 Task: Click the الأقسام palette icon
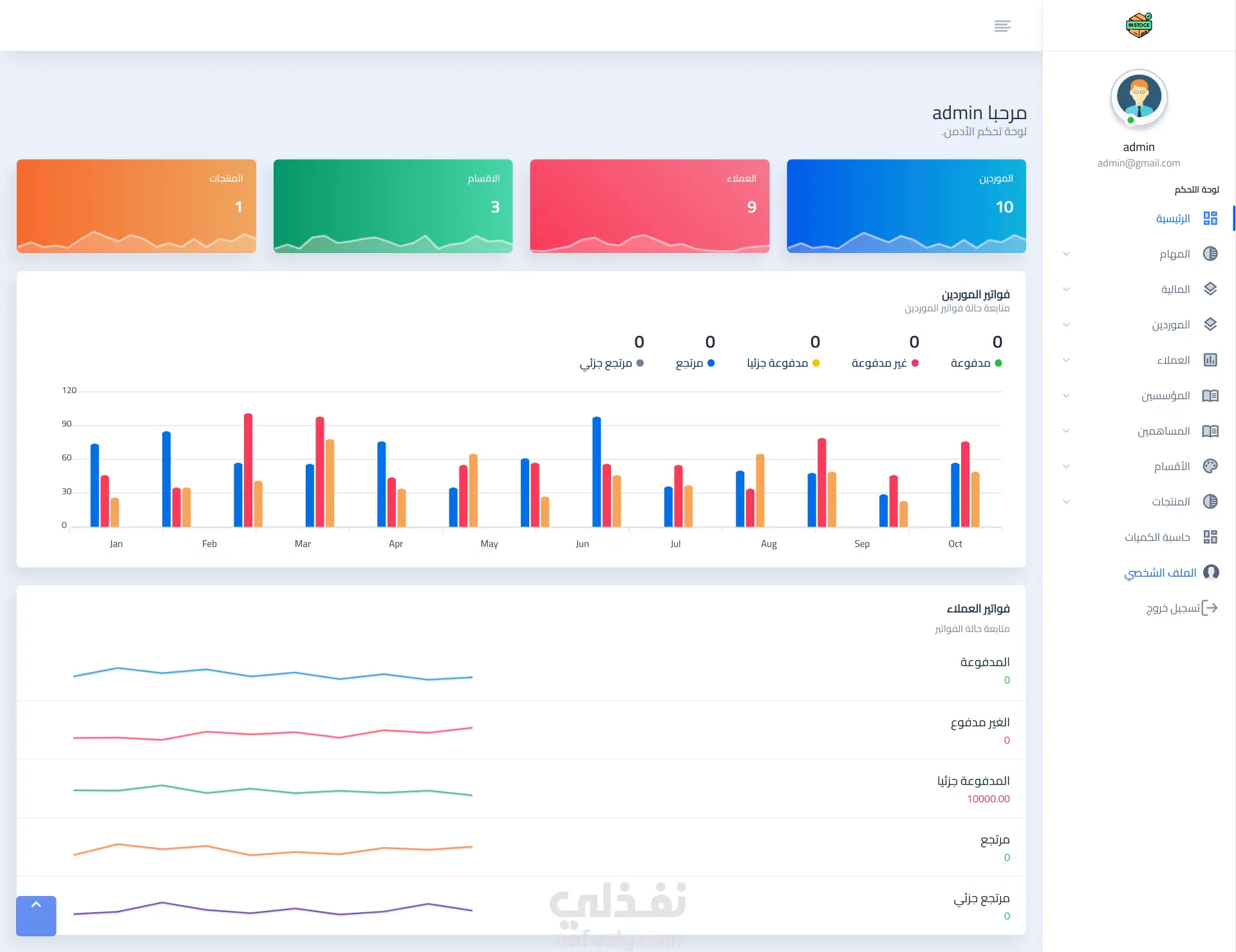pos(1210,466)
